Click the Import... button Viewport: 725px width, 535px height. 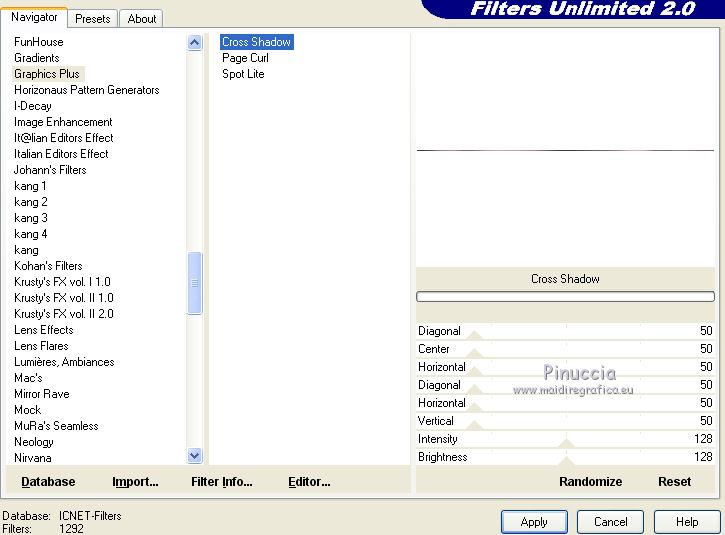(x=135, y=481)
